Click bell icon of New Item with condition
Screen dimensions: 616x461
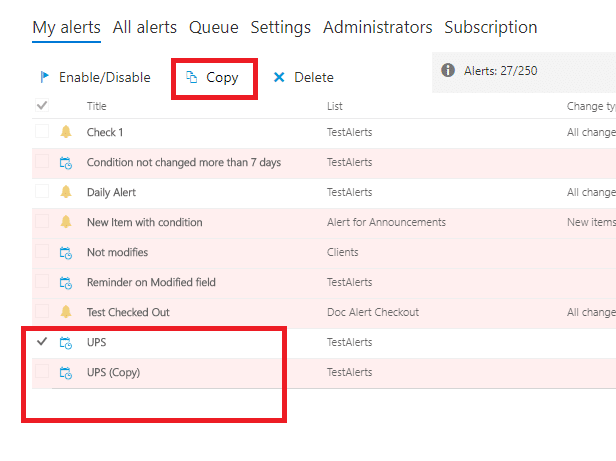66,222
